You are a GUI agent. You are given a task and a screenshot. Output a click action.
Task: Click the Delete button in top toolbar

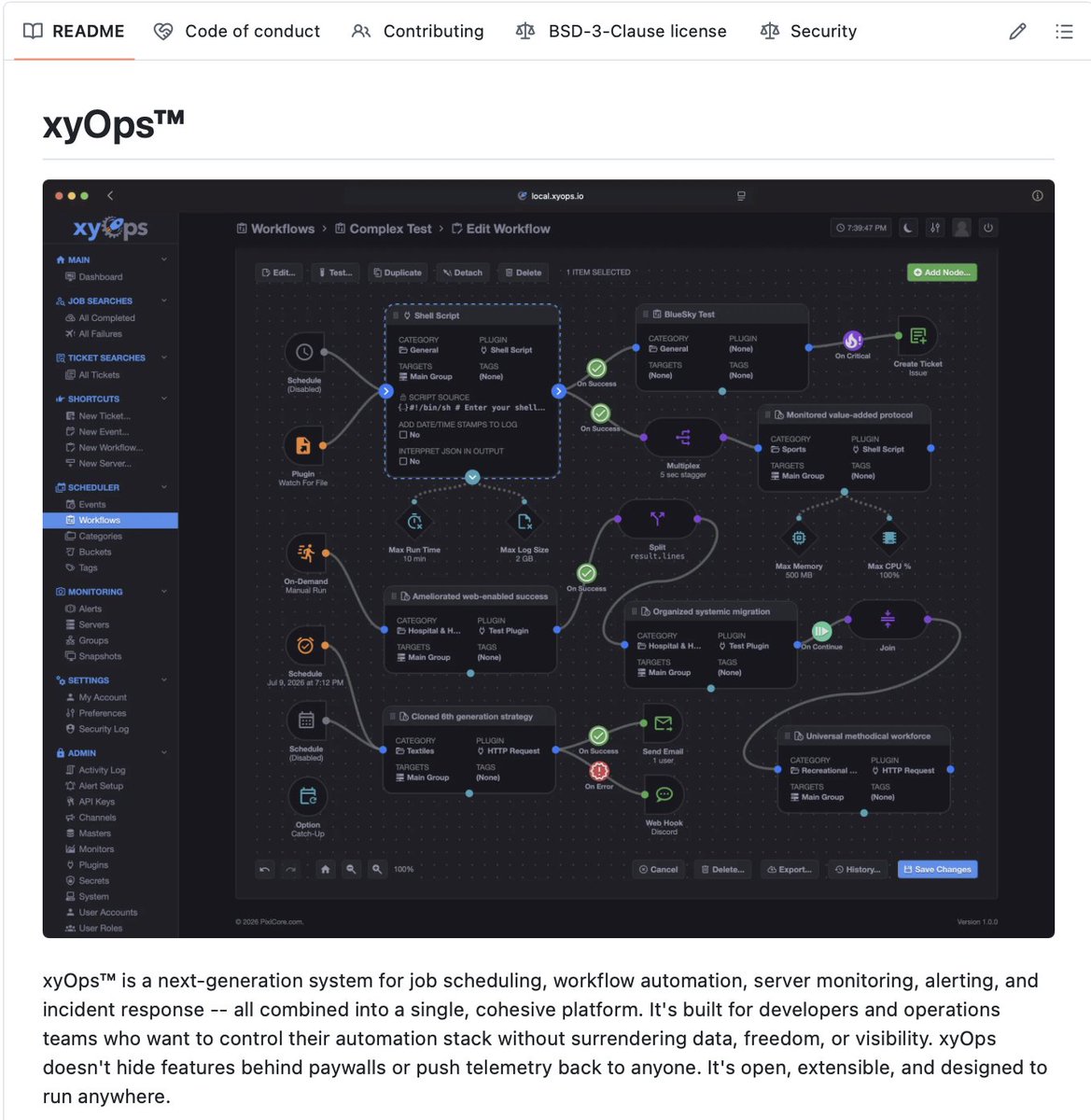(x=523, y=273)
